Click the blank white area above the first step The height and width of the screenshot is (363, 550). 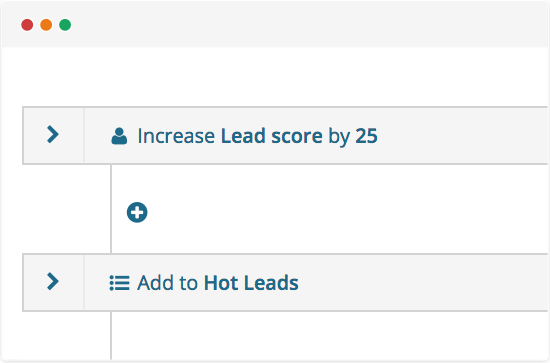click(281, 76)
